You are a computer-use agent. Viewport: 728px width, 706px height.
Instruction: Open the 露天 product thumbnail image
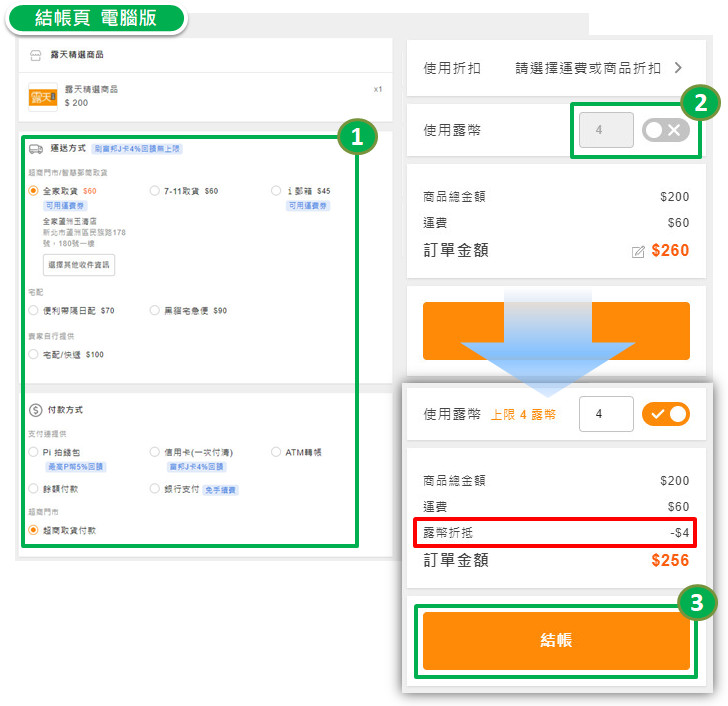(43, 96)
